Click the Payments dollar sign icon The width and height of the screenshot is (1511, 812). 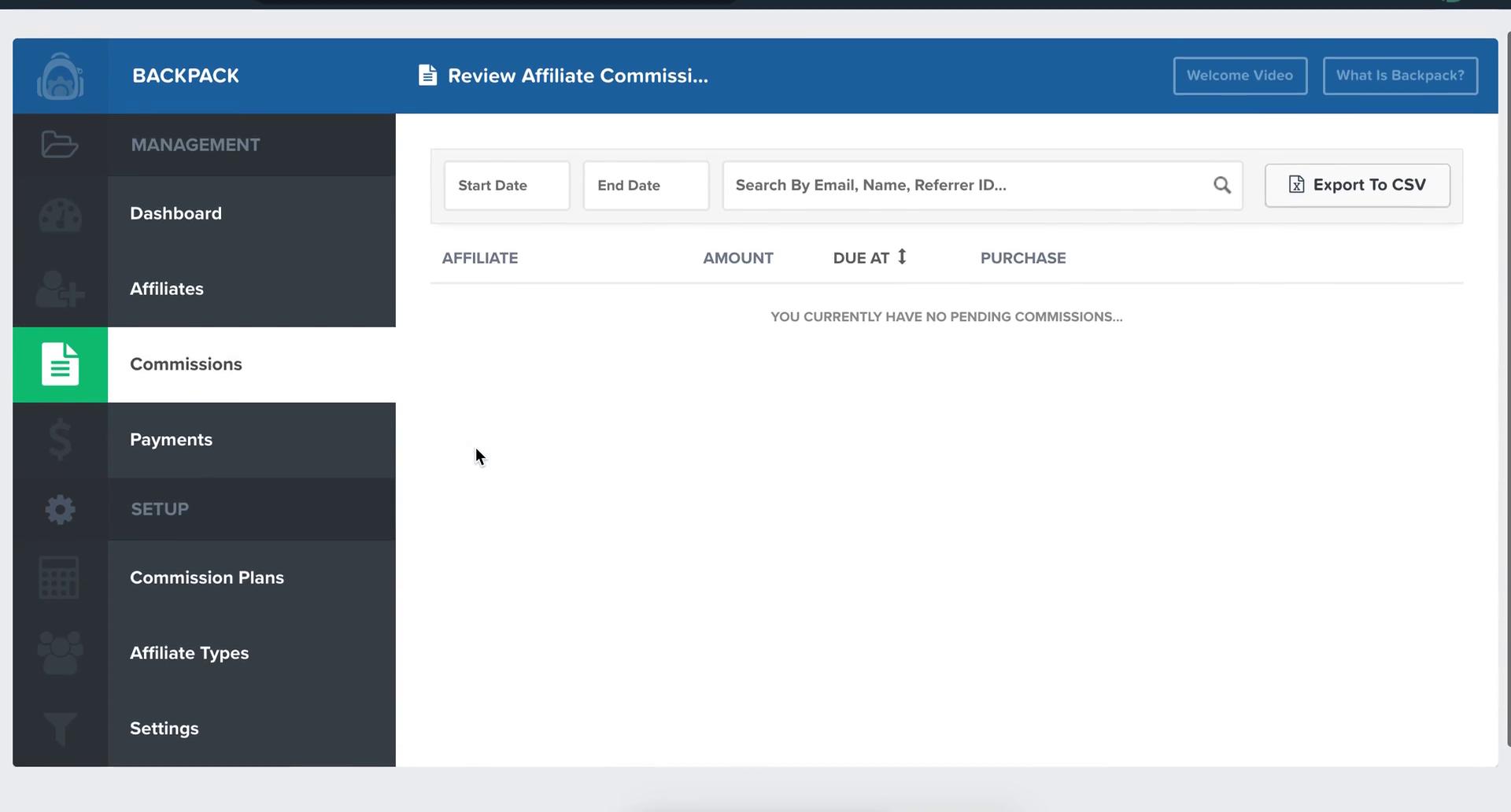(x=60, y=440)
